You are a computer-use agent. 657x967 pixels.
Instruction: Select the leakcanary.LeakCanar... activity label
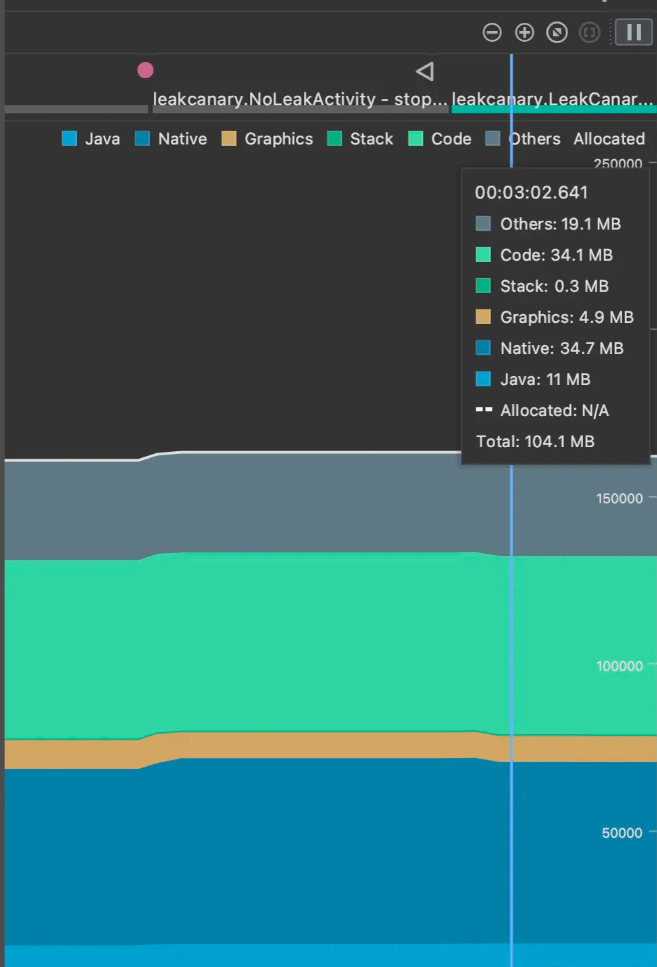point(553,99)
